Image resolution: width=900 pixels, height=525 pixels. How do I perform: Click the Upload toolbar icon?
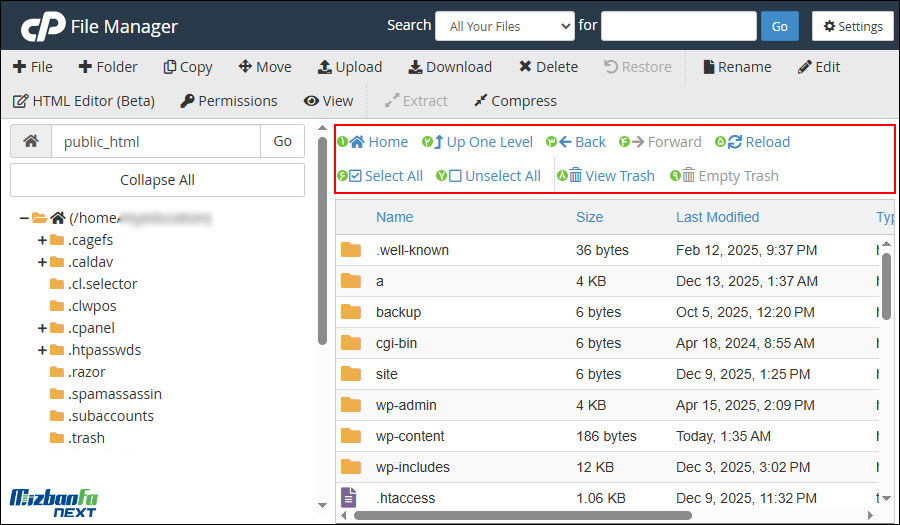324,67
